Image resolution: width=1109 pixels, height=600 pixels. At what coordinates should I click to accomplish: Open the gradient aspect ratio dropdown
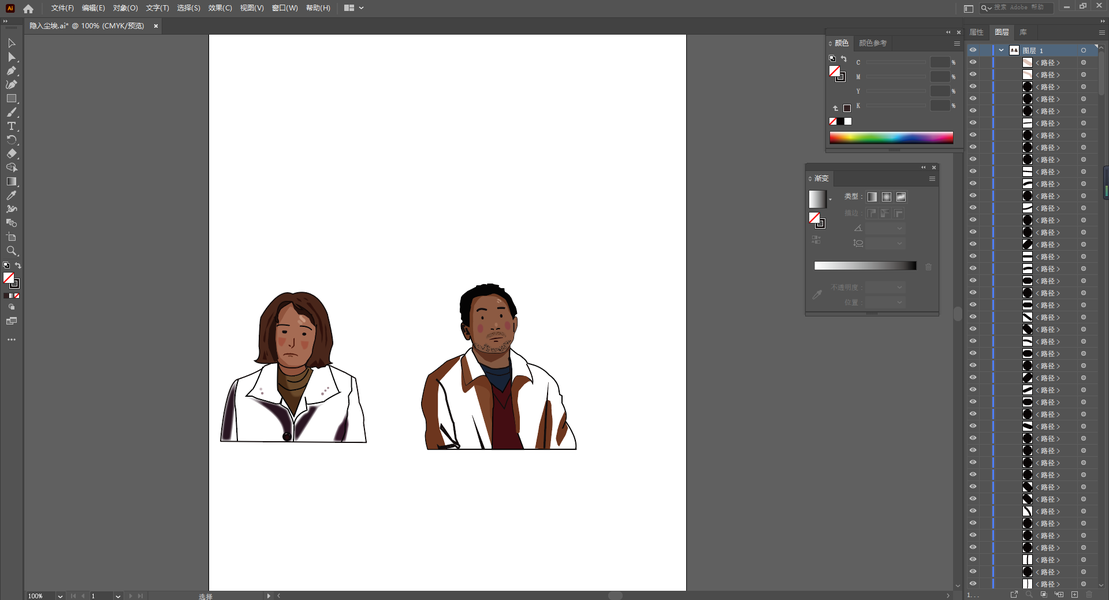pos(900,243)
